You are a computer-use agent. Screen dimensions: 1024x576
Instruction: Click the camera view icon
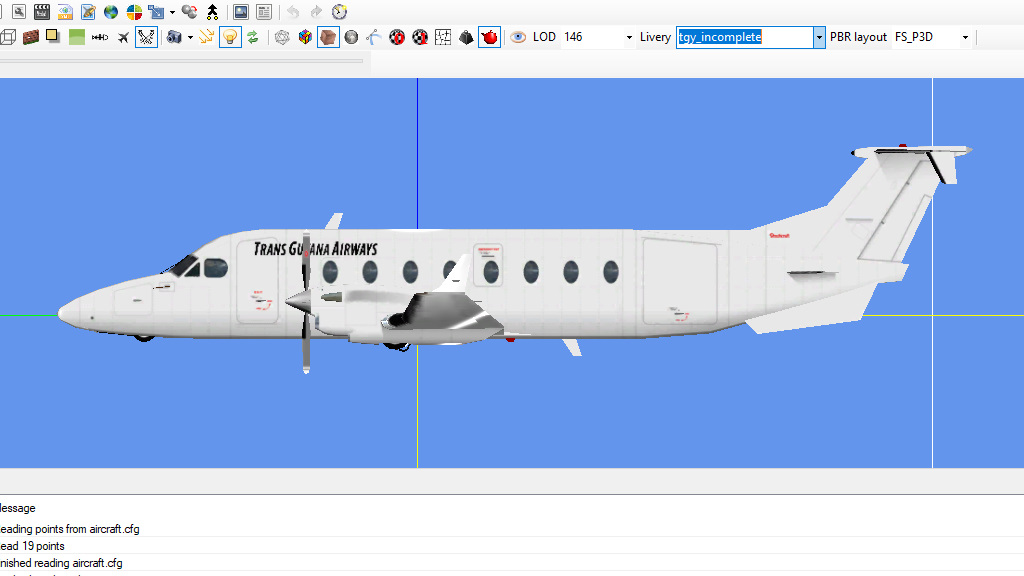pyautogui.click(x=174, y=37)
